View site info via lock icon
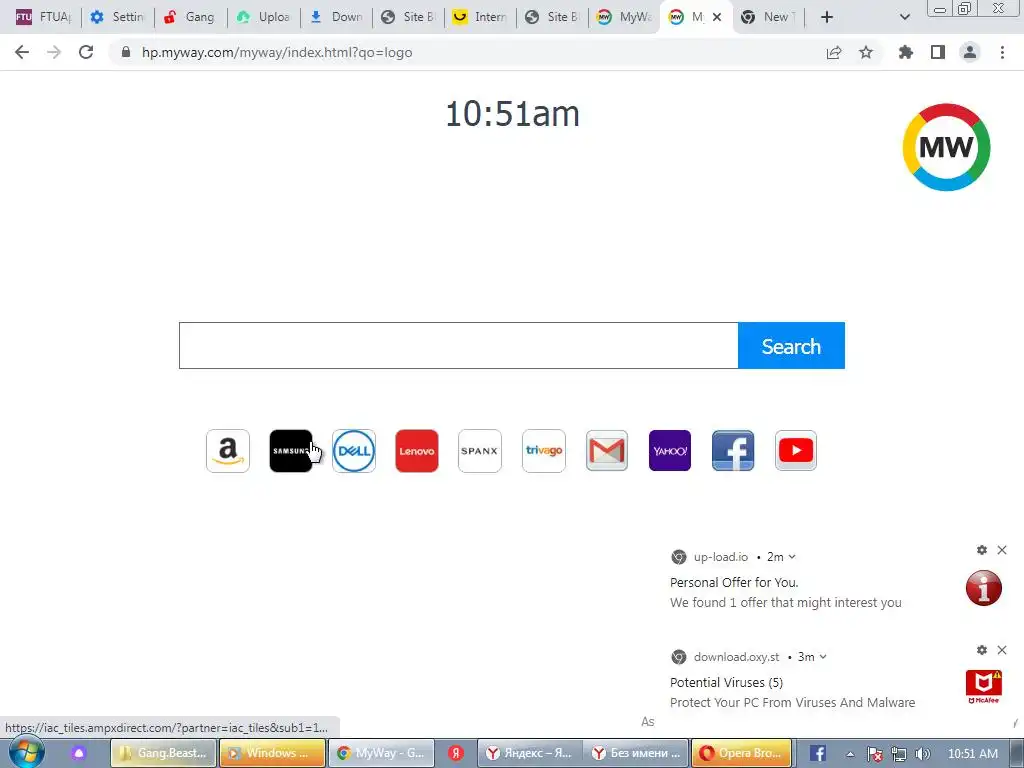 pos(126,52)
